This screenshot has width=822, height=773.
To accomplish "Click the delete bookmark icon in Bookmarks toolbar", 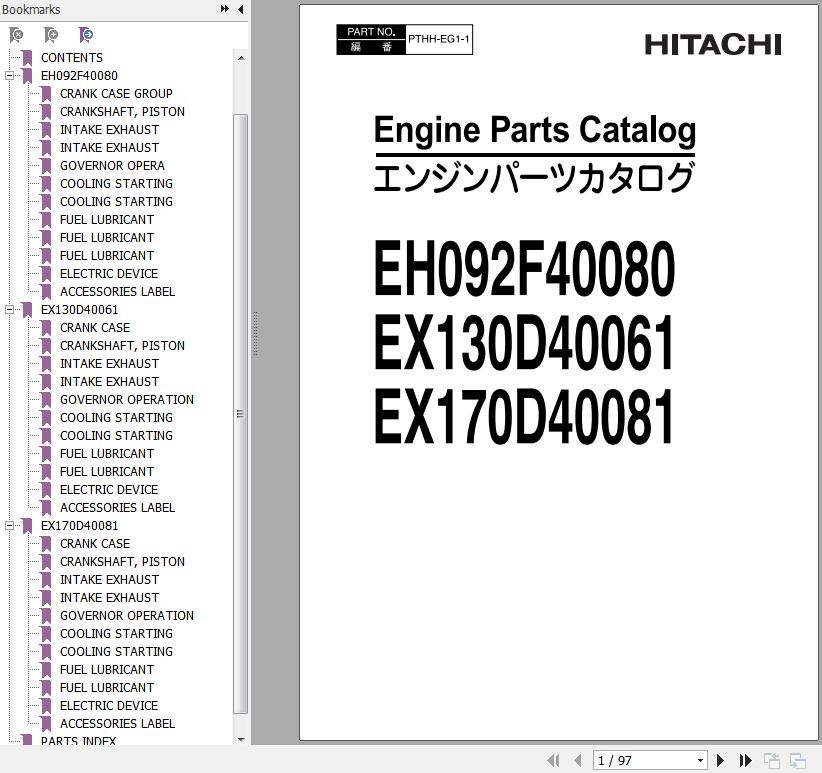I will pos(16,35).
